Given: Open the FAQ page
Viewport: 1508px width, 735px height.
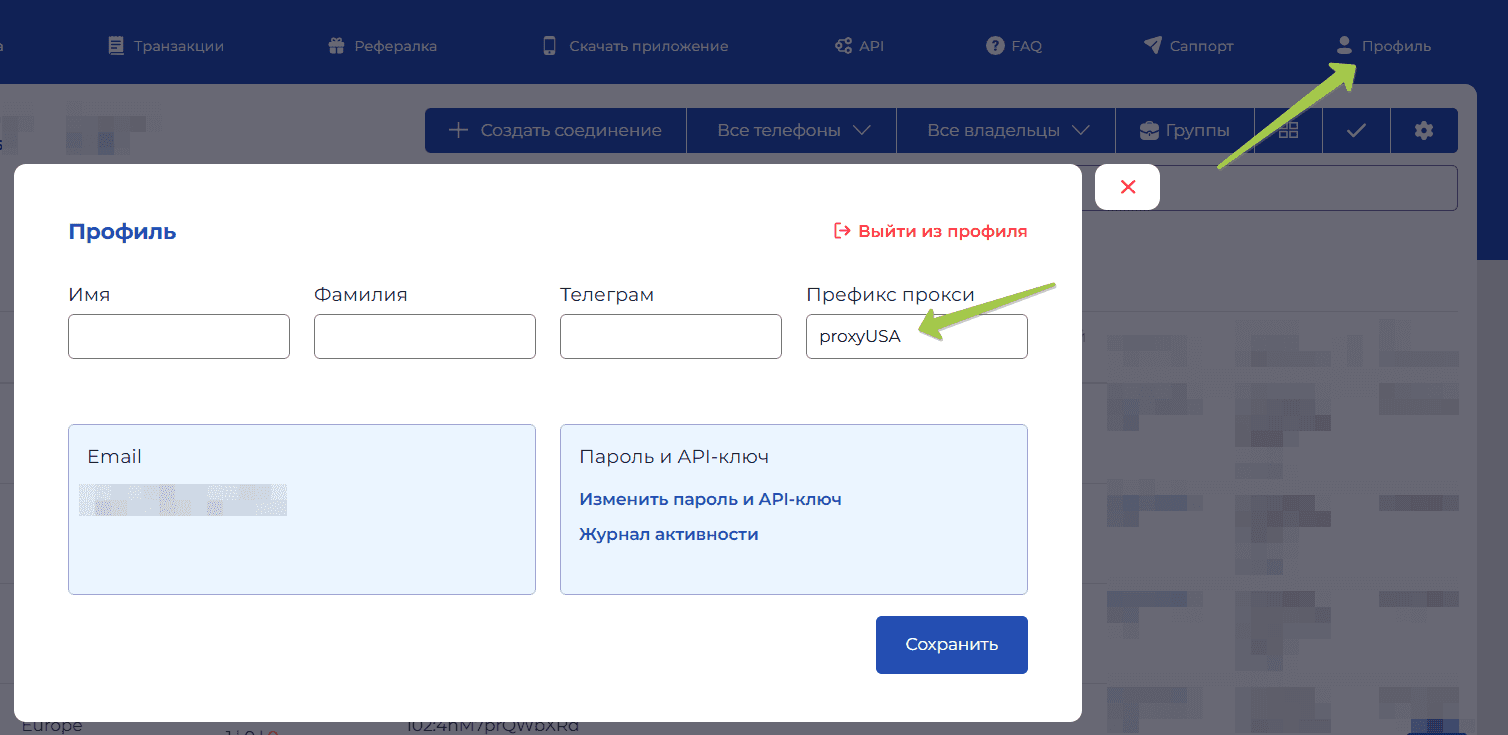Looking at the screenshot, I should click(1014, 46).
